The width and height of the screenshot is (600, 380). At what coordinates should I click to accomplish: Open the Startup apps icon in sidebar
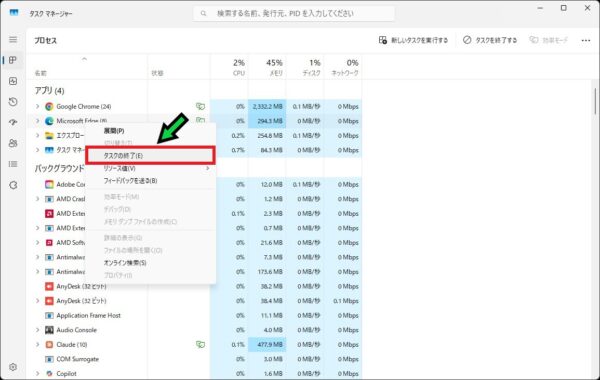[x=13, y=122]
